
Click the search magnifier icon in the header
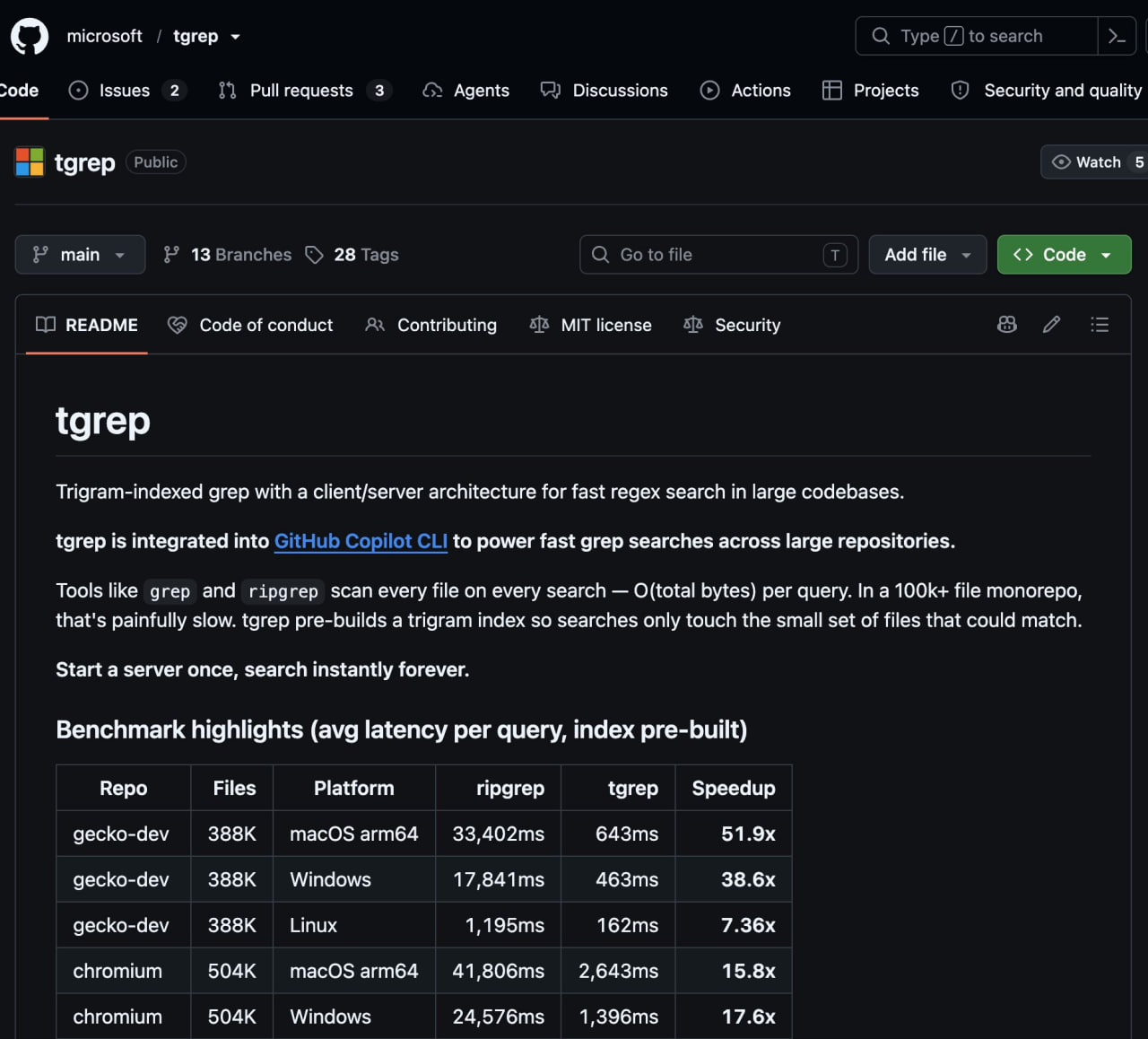pyautogui.click(x=881, y=36)
